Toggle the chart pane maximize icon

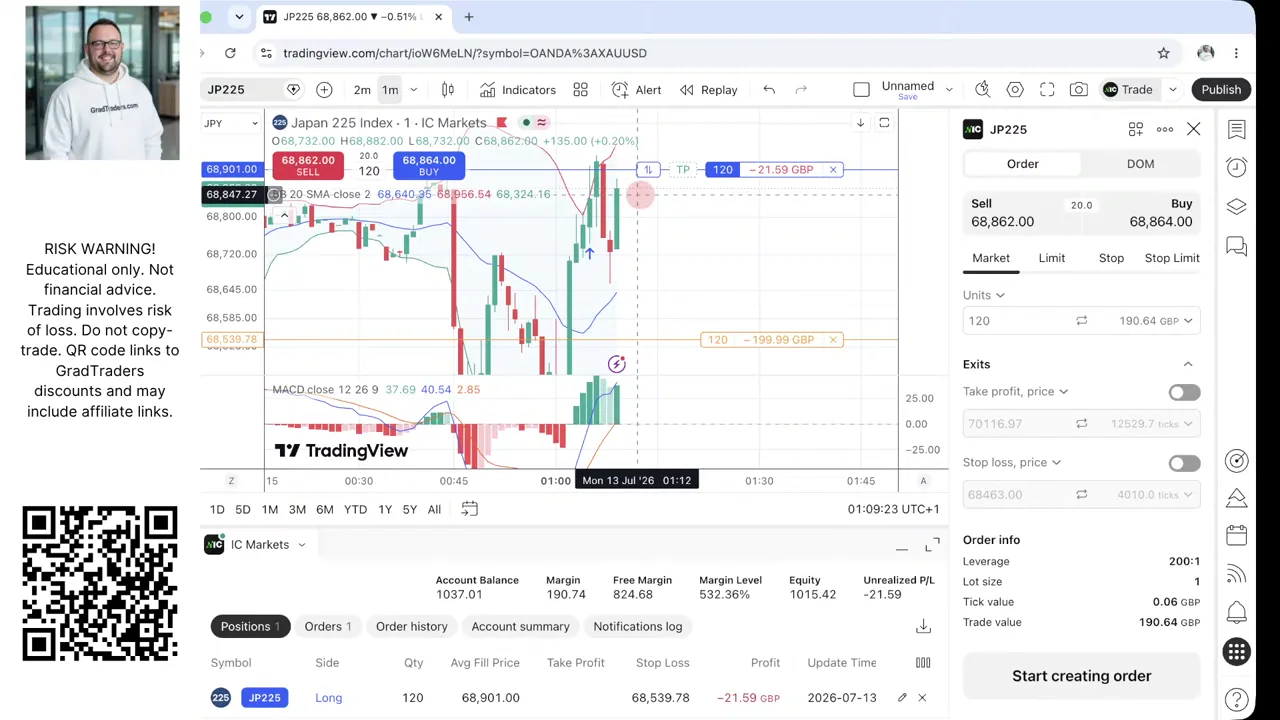pyautogui.click(x=884, y=123)
